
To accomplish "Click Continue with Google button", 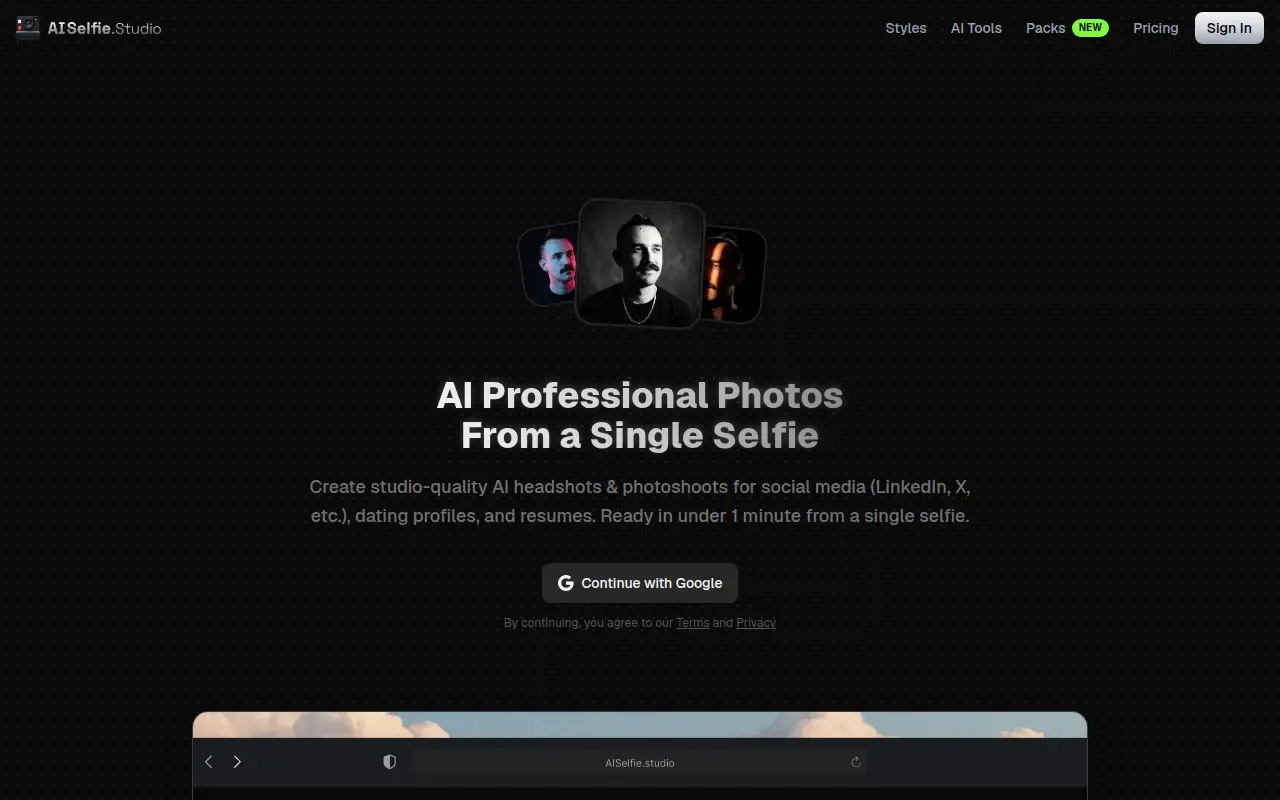I will pyautogui.click(x=640, y=583).
